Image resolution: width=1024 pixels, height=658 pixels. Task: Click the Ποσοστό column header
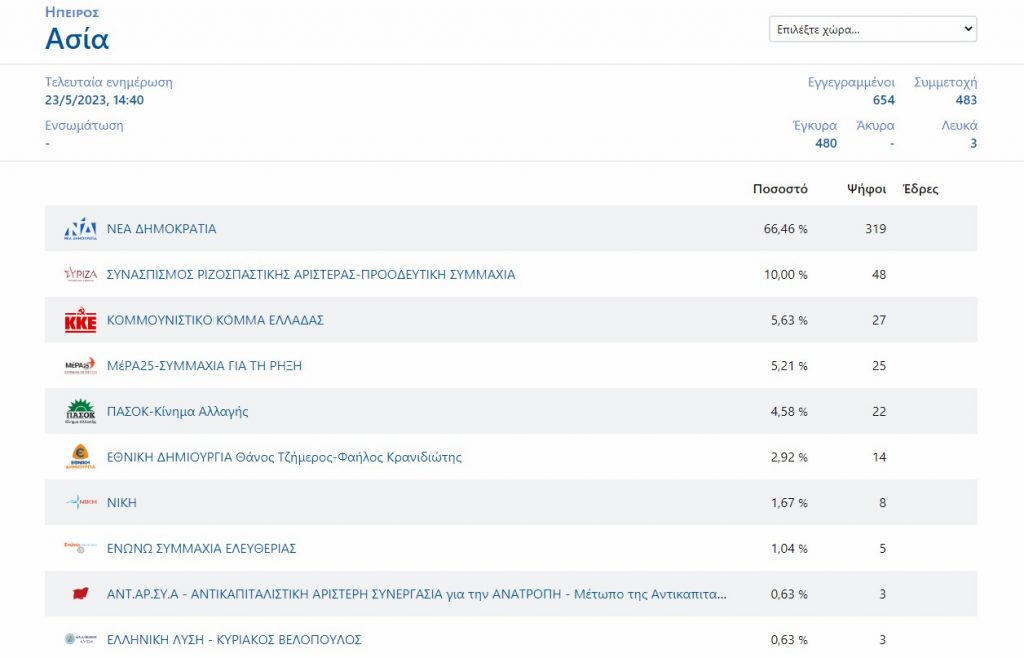[780, 189]
